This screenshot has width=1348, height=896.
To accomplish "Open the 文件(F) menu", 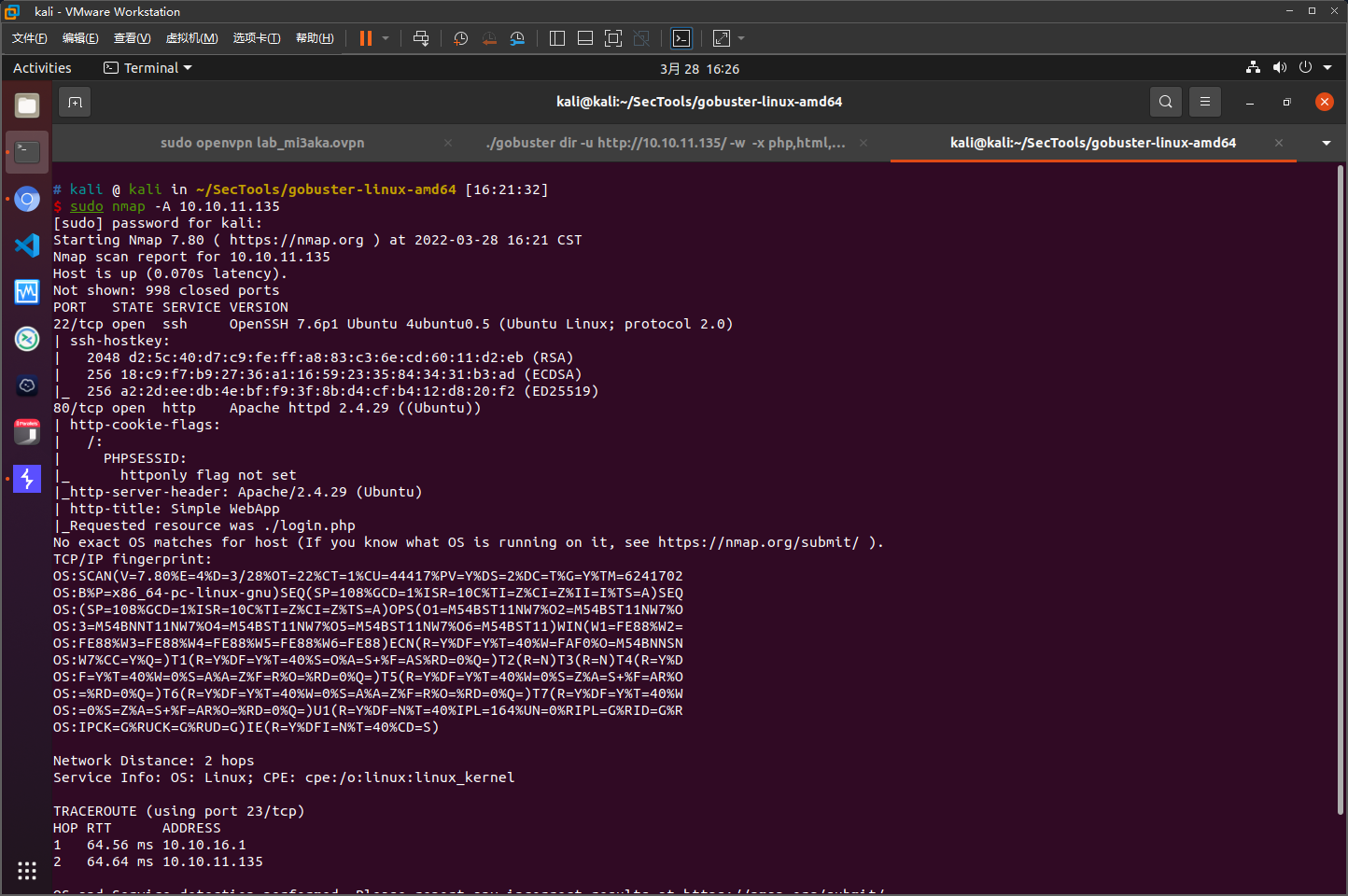I will coord(30,38).
